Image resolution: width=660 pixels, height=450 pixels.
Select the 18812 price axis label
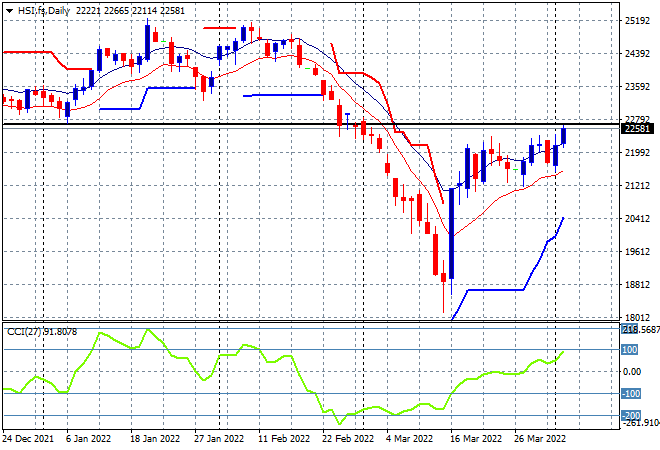[x=637, y=285]
